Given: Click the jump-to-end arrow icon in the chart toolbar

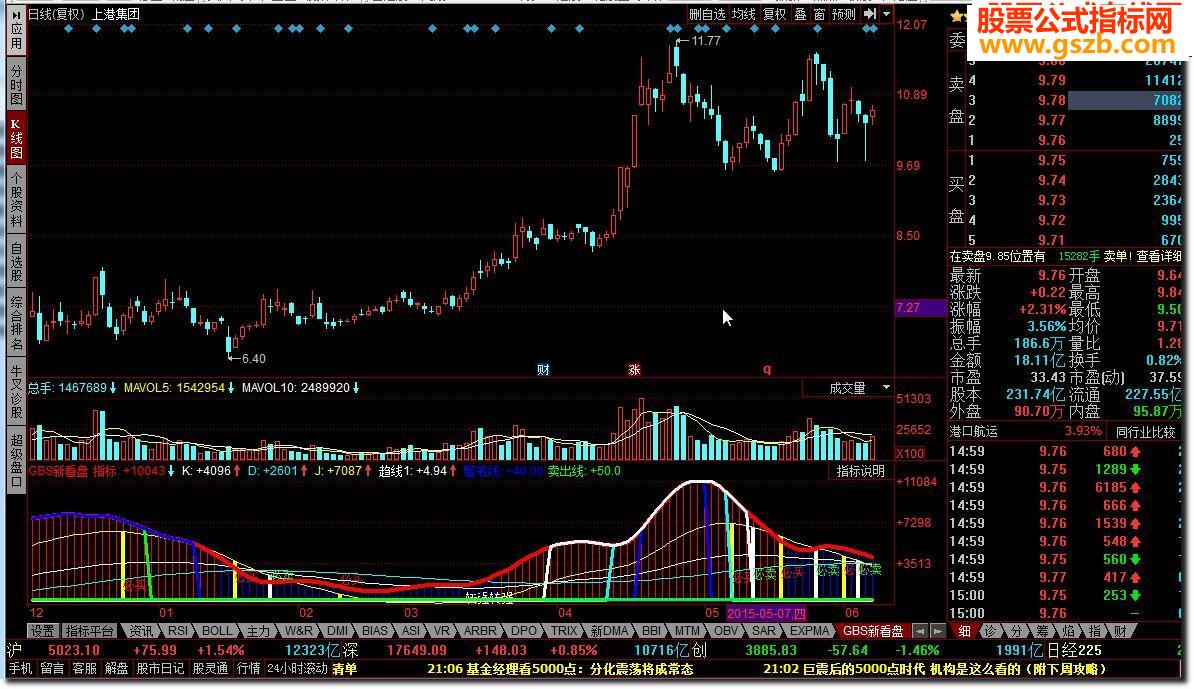Looking at the screenshot, I should point(869,14).
